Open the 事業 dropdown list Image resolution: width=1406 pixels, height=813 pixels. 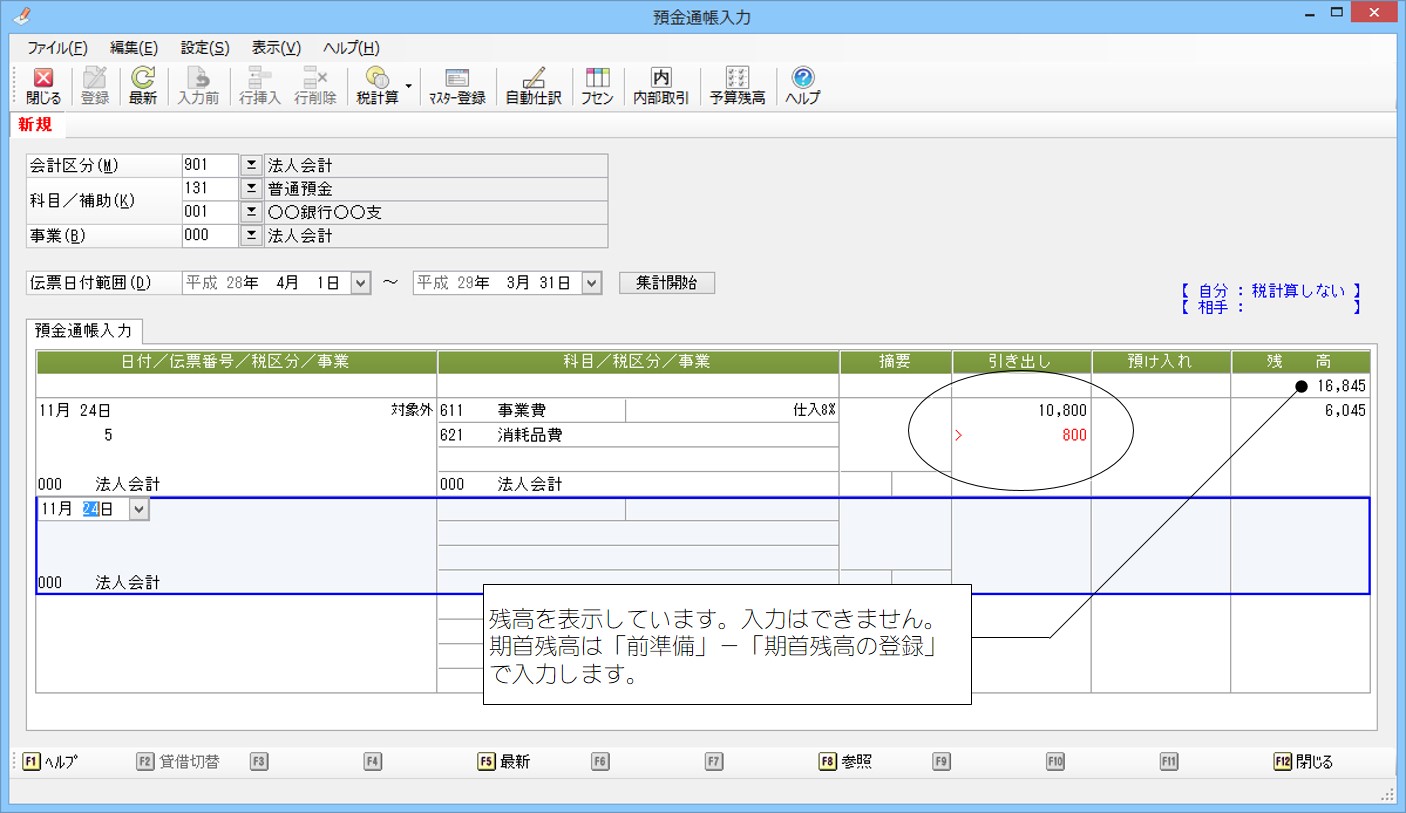(x=250, y=236)
